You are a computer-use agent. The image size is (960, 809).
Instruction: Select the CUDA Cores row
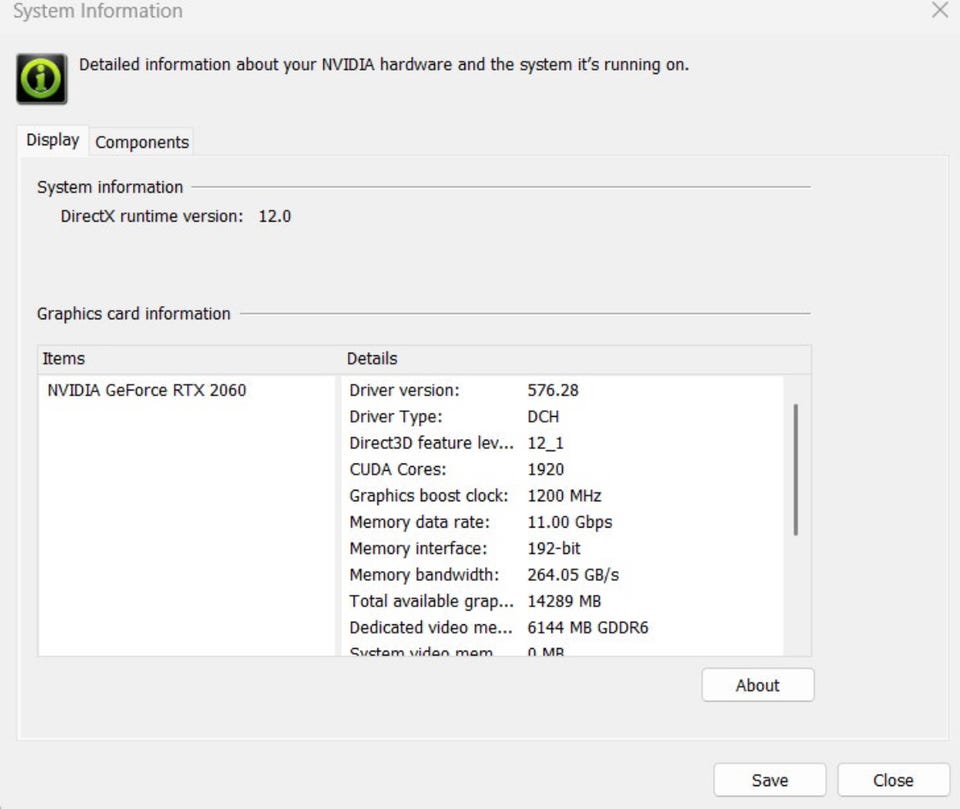tap(397, 469)
